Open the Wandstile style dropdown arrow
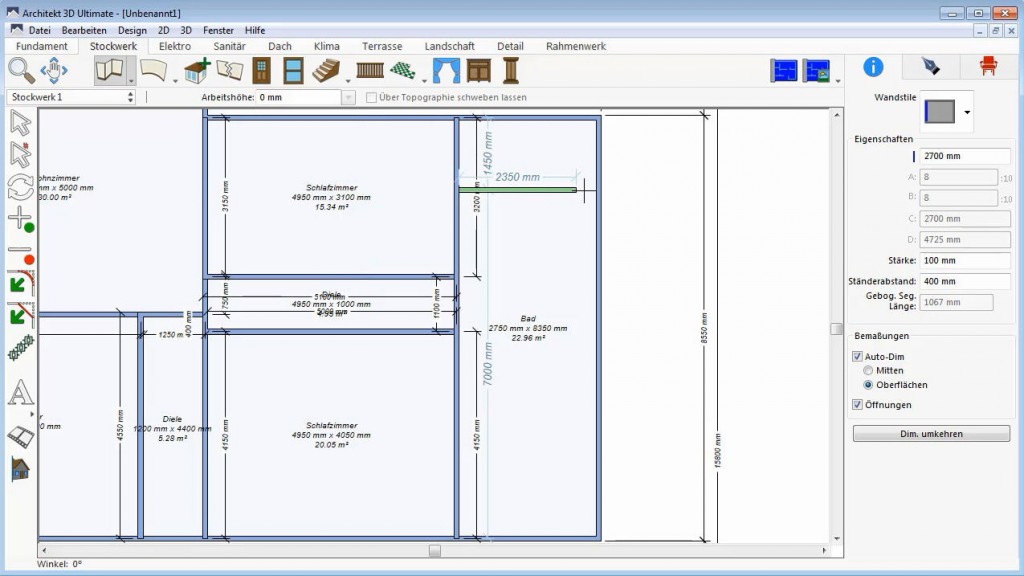1024x576 pixels. click(x=967, y=112)
